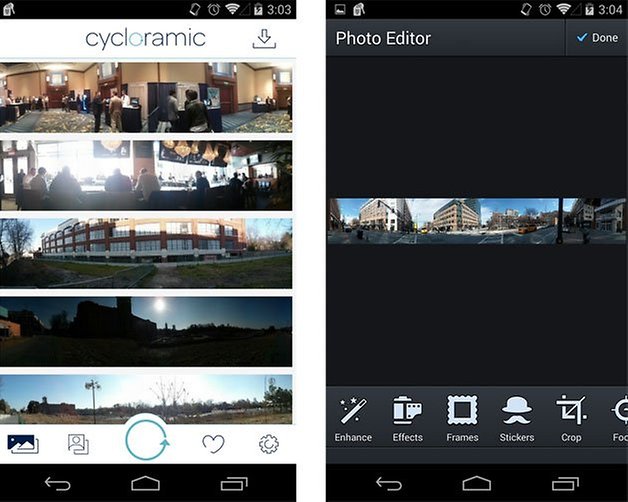Open the red brick building panorama
Screen dimensions: 628x502
[x=146, y=253]
